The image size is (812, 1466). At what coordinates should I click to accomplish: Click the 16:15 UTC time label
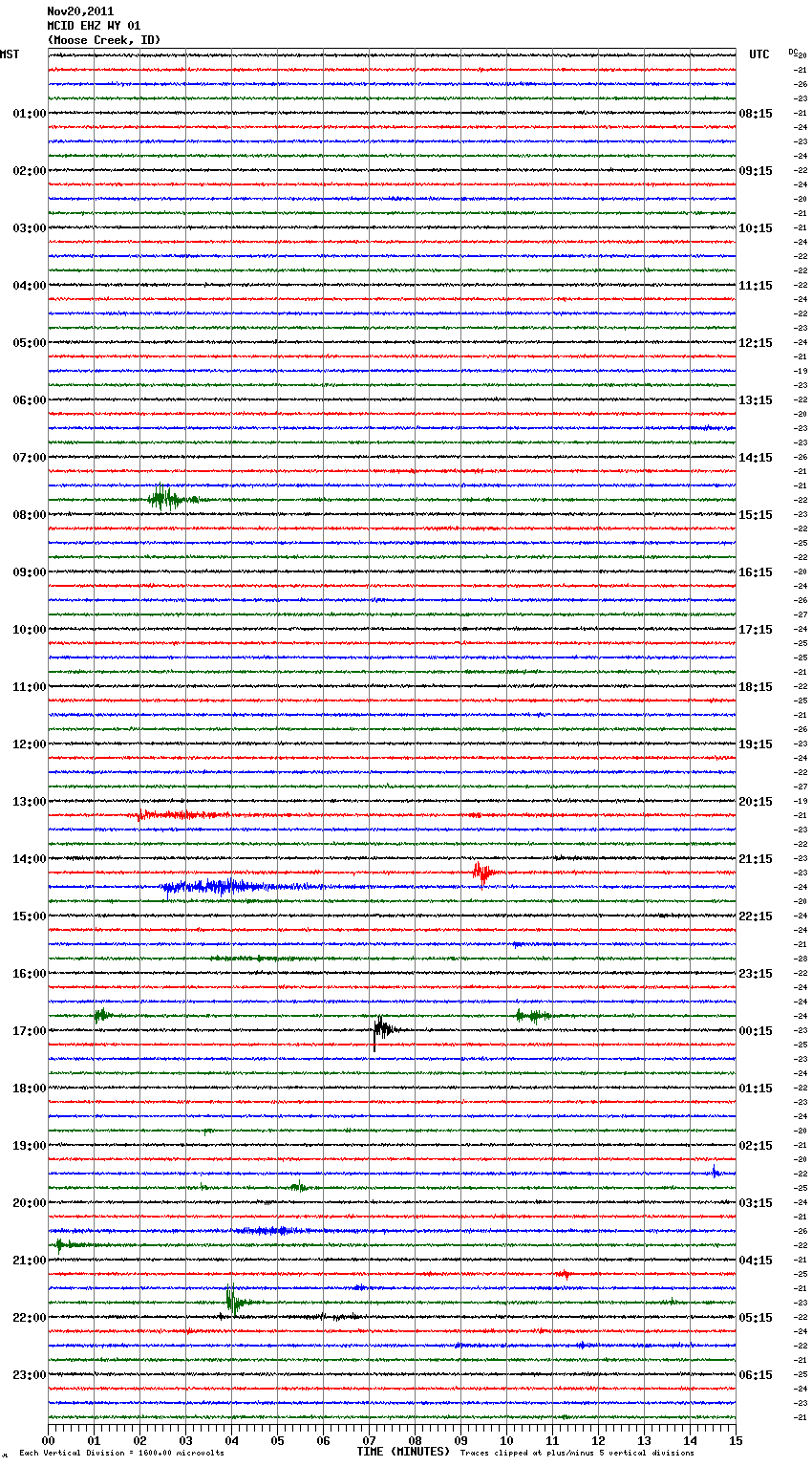[x=756, y=572]
